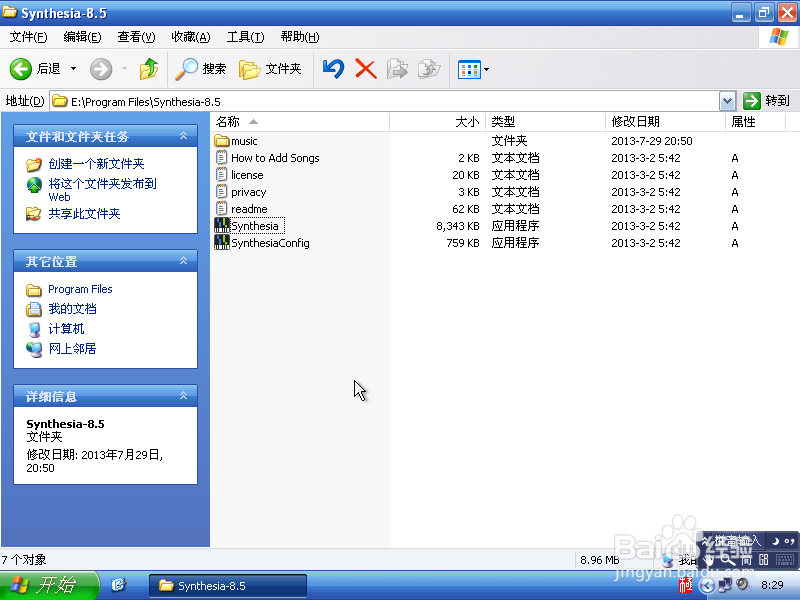The width and height of the screenshot is (800, 600).
Task: Collapse the Details info panel
Action: click(183, 396)
